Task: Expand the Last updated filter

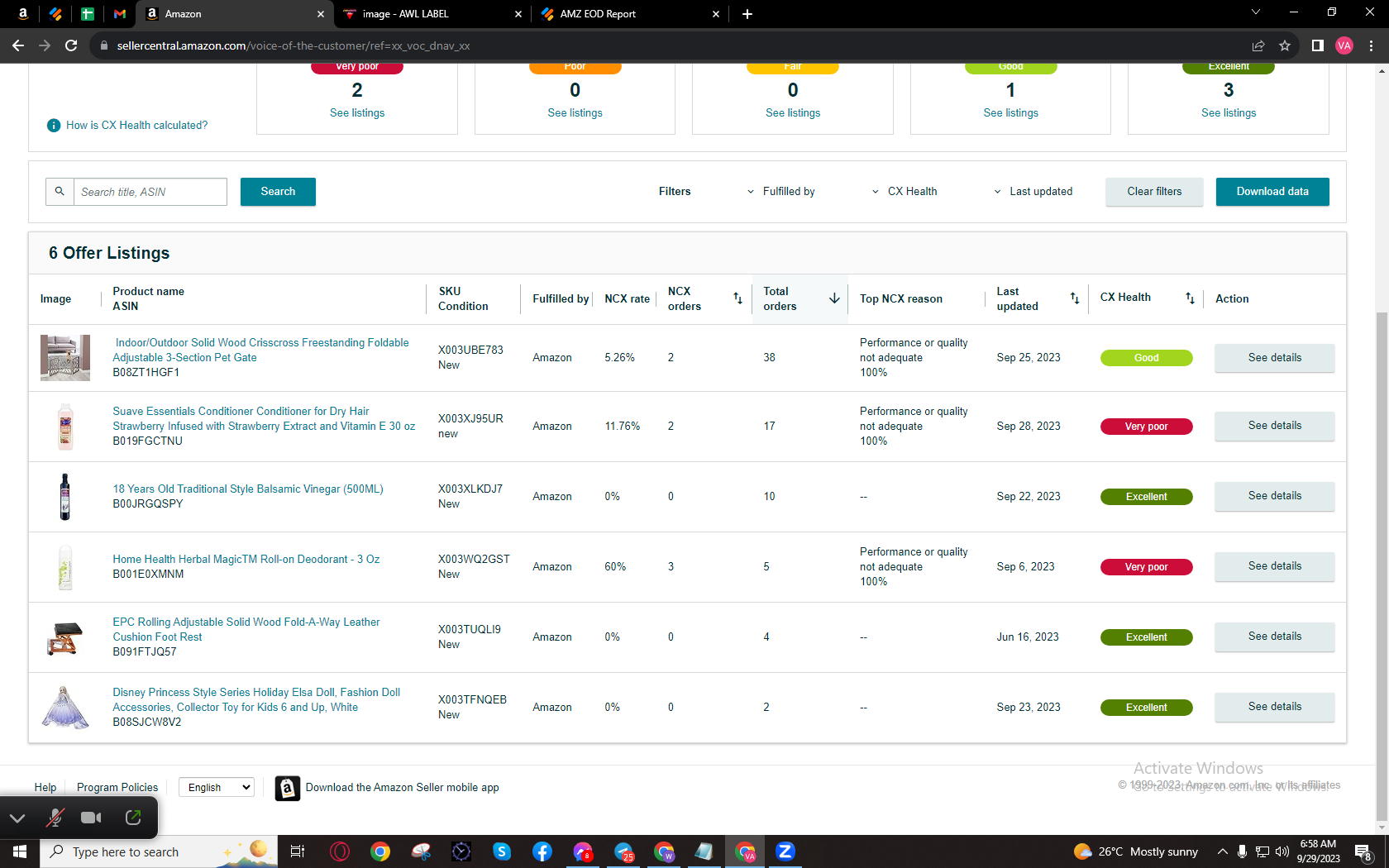Action: pyautogui.click(x=1033, y=192)
